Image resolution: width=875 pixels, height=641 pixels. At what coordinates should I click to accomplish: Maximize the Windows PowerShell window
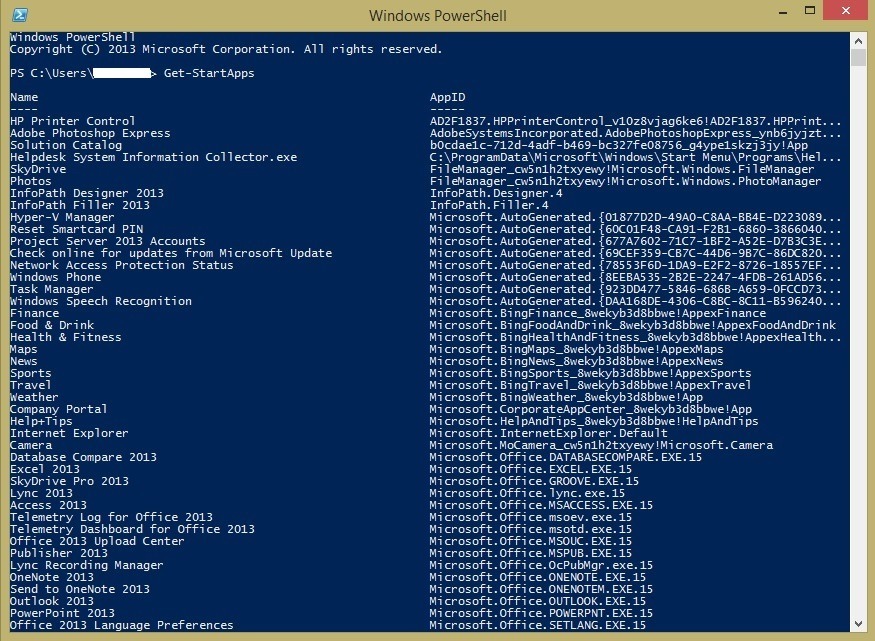click(x=810, y=11)
